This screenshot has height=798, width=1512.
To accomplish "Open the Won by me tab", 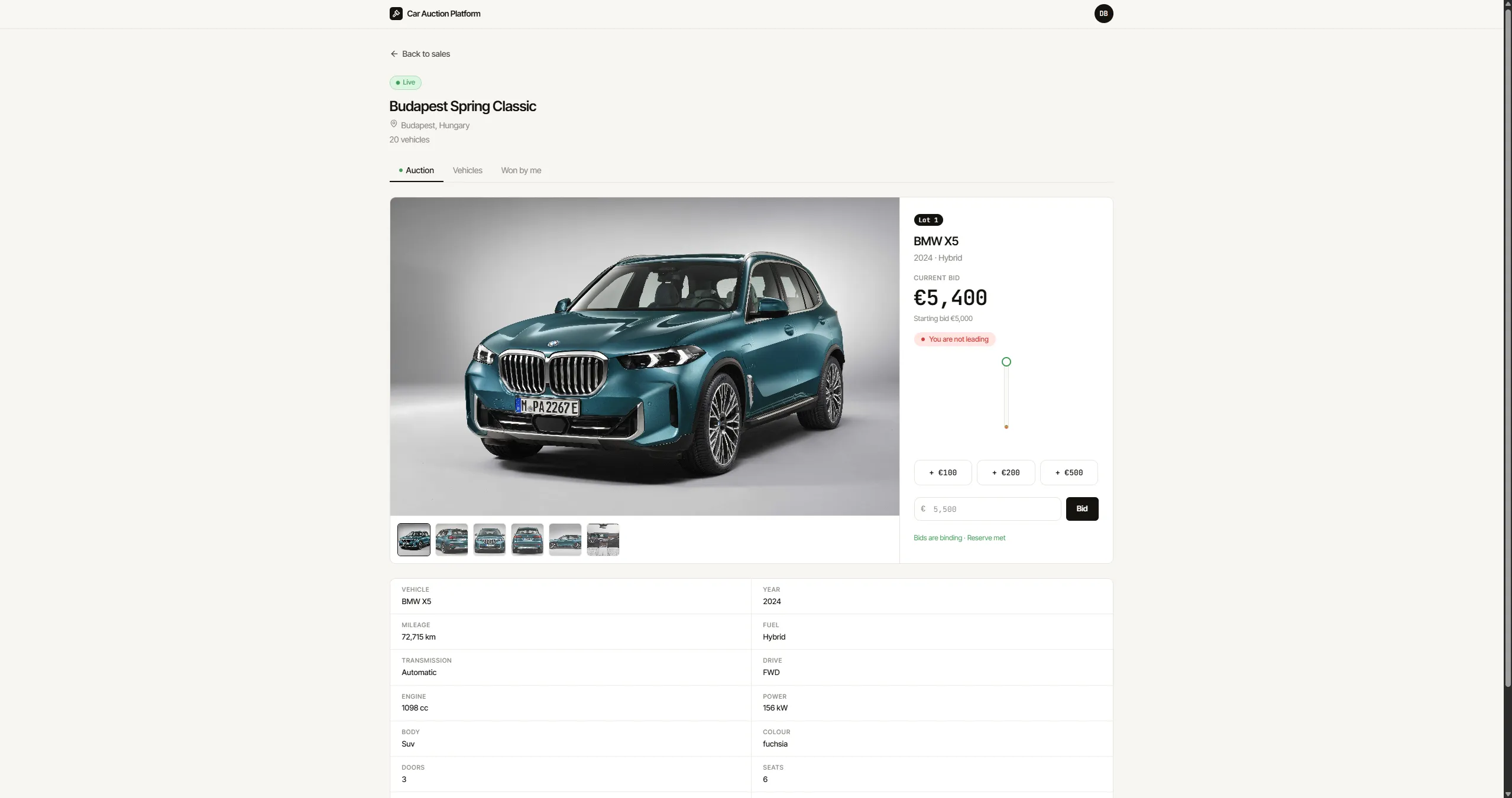I will point(521,170).
